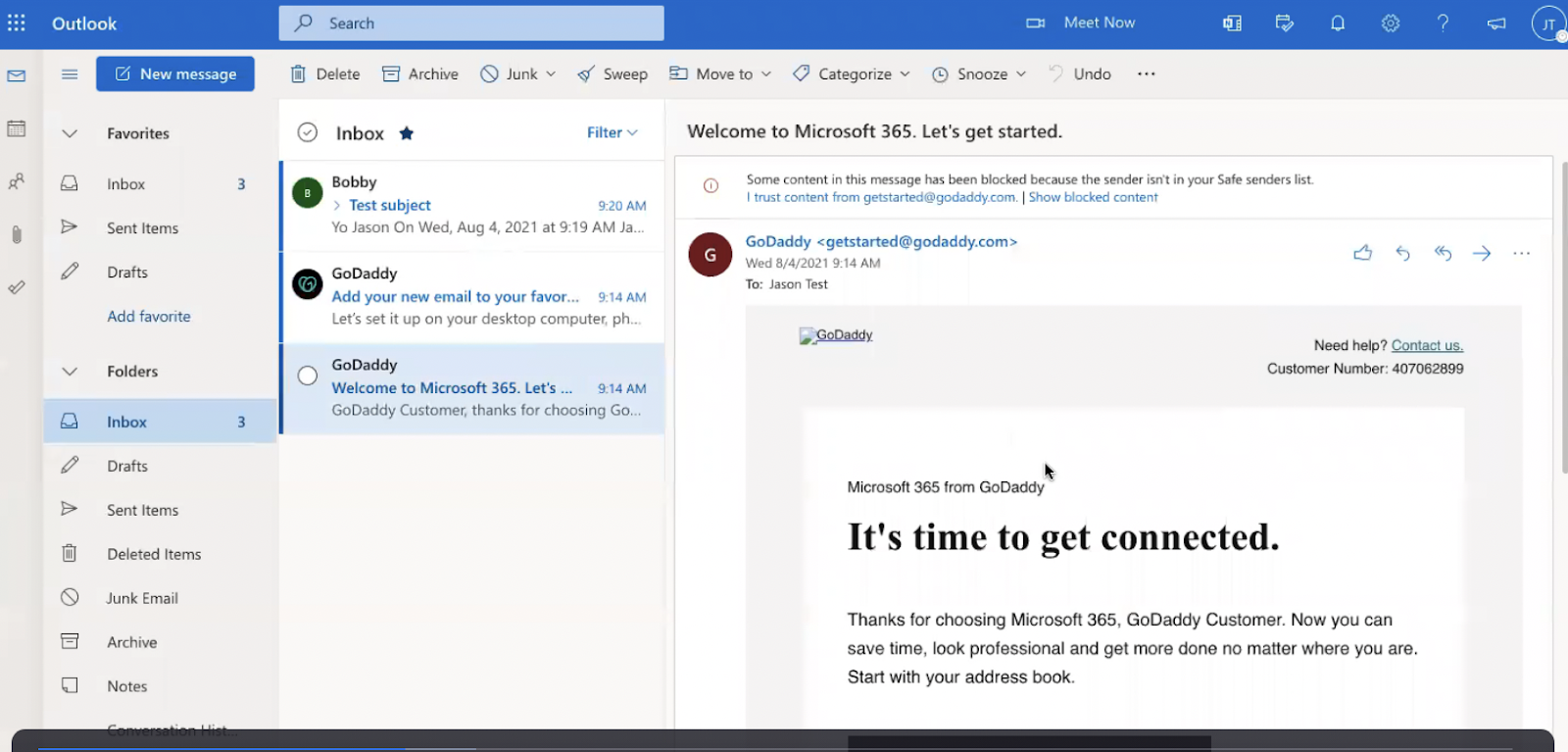Click Sweep in the toolbar

[x=612, y=74]
